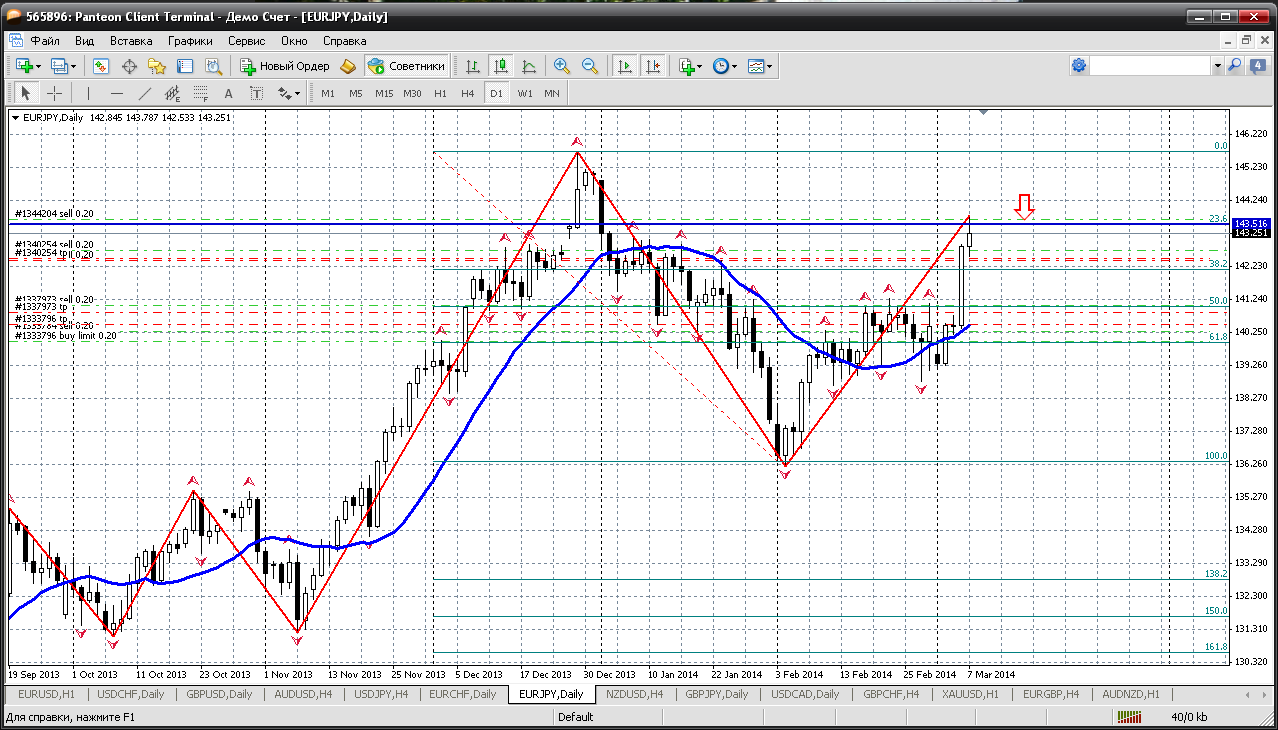
Task: Draw a trendline with the diagonal line tool
Action: 145,93
